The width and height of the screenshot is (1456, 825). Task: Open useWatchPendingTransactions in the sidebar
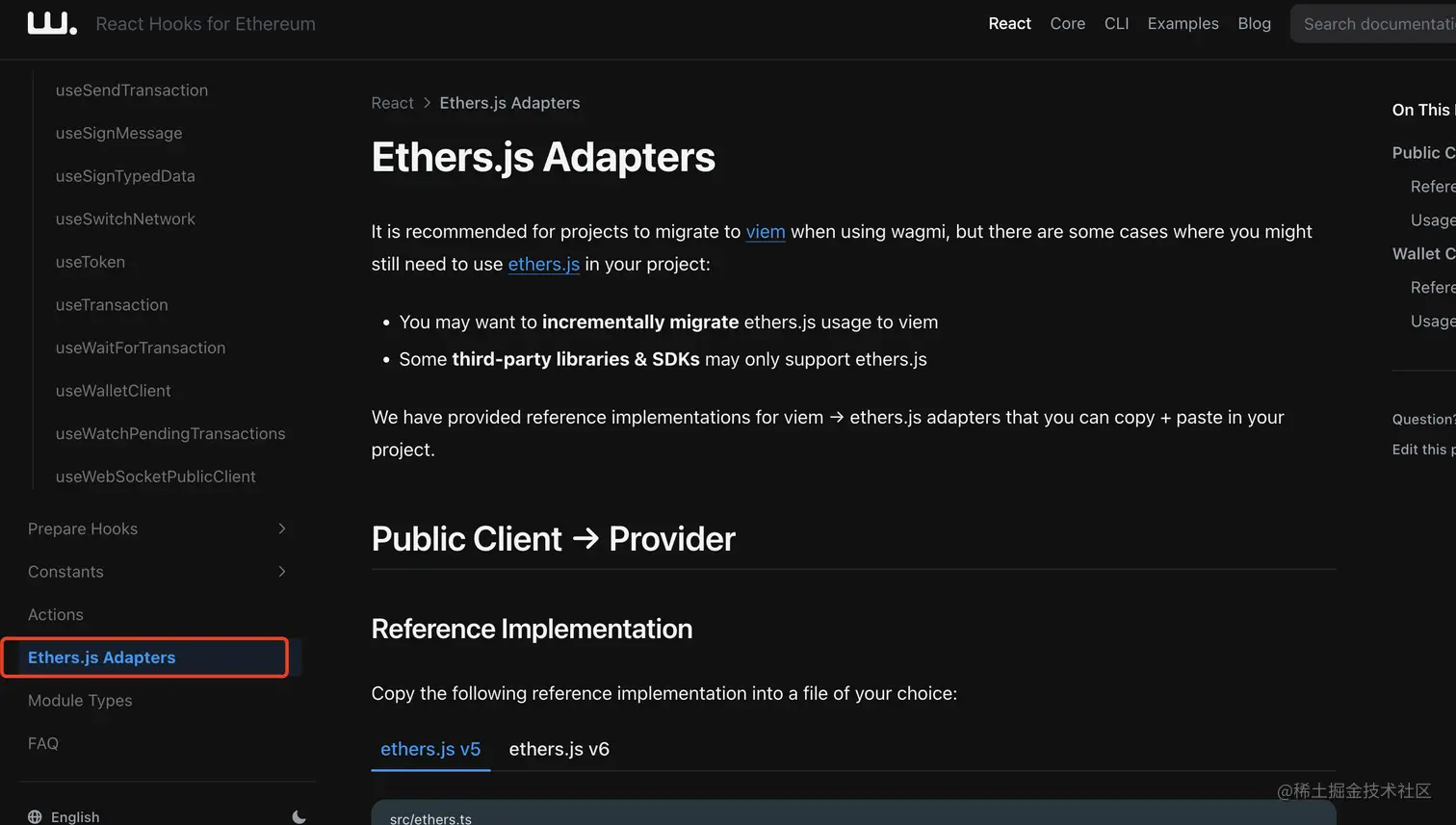pos(170,433)
